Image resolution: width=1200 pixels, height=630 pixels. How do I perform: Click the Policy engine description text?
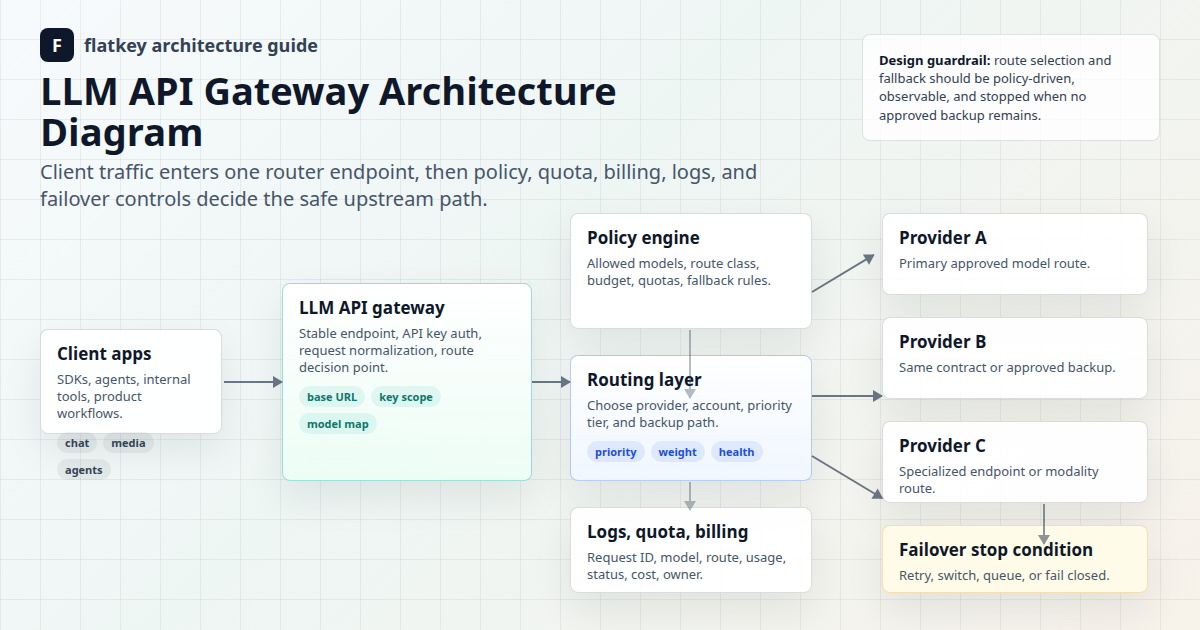pyautogui.click(x=679, y=272)
